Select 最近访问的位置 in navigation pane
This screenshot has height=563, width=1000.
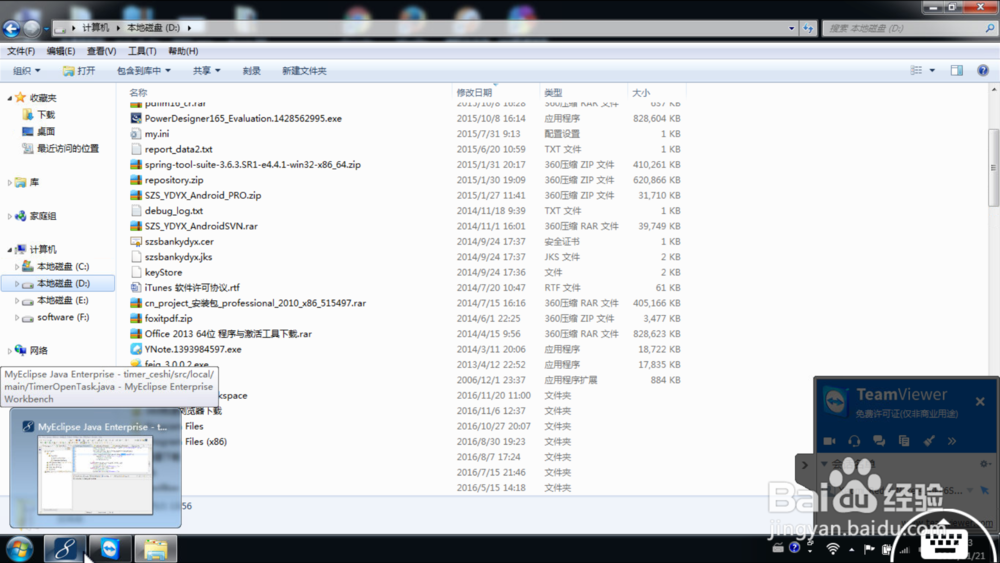[68, 149]
